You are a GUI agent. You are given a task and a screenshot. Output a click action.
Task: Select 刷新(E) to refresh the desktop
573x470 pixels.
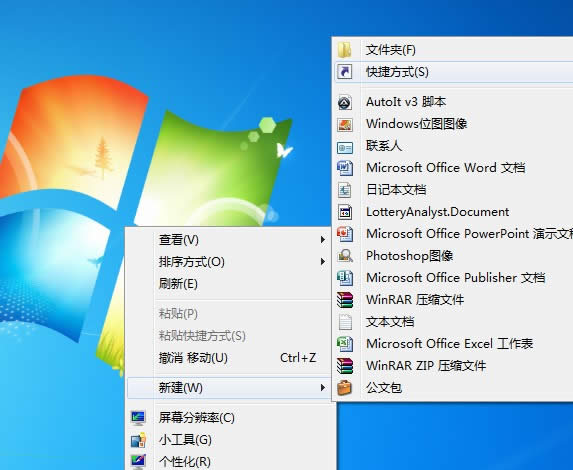229,284
